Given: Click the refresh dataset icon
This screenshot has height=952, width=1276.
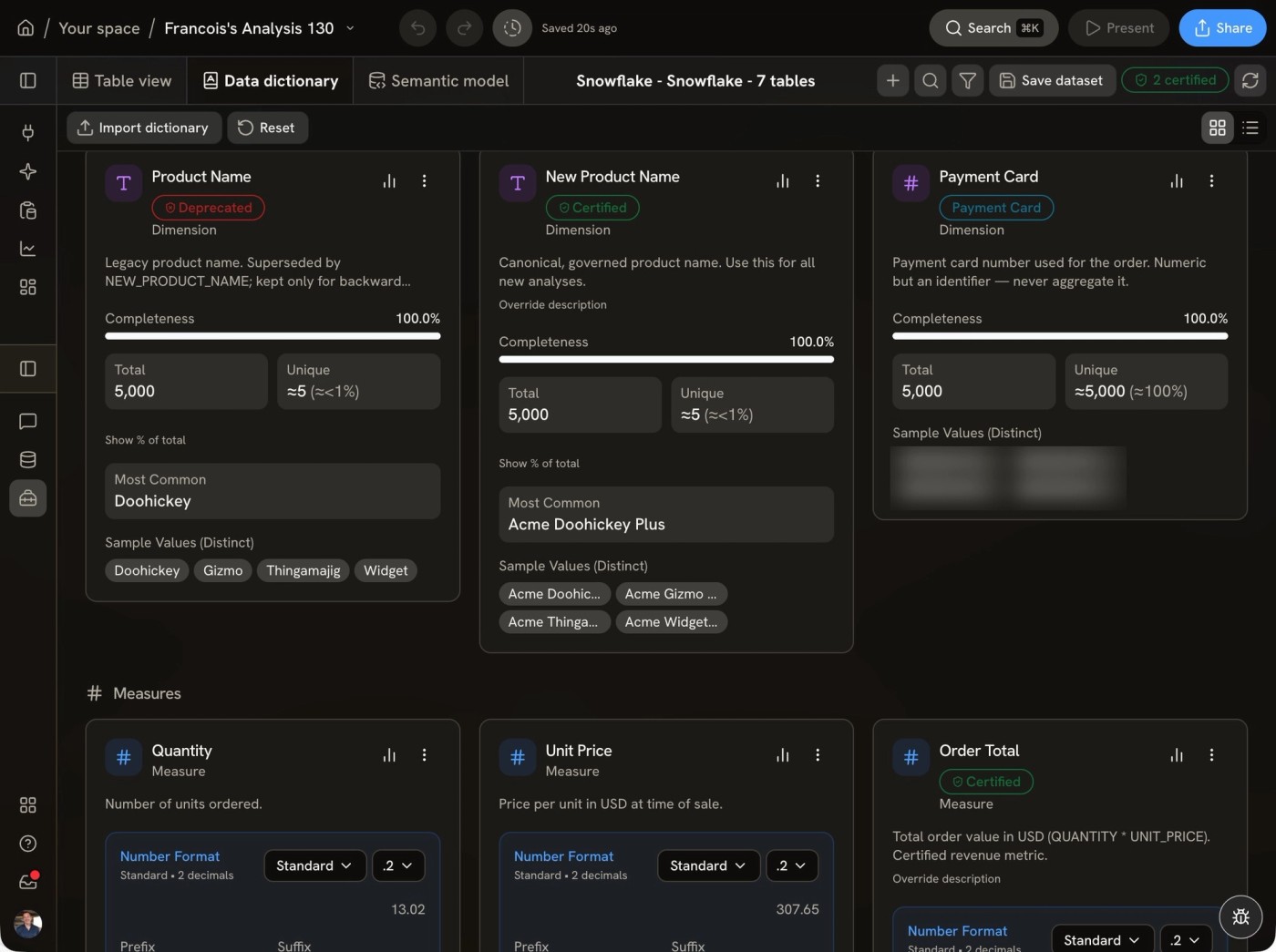Looking at the screenshot, I should click(x=1250, y=81).
